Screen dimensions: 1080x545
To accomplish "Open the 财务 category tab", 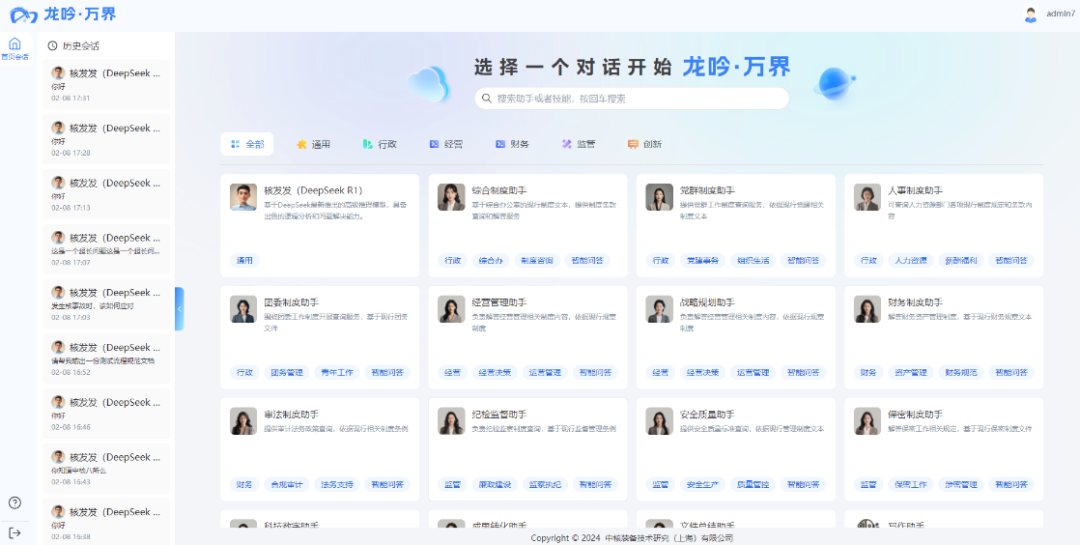I will pos(512,144).
